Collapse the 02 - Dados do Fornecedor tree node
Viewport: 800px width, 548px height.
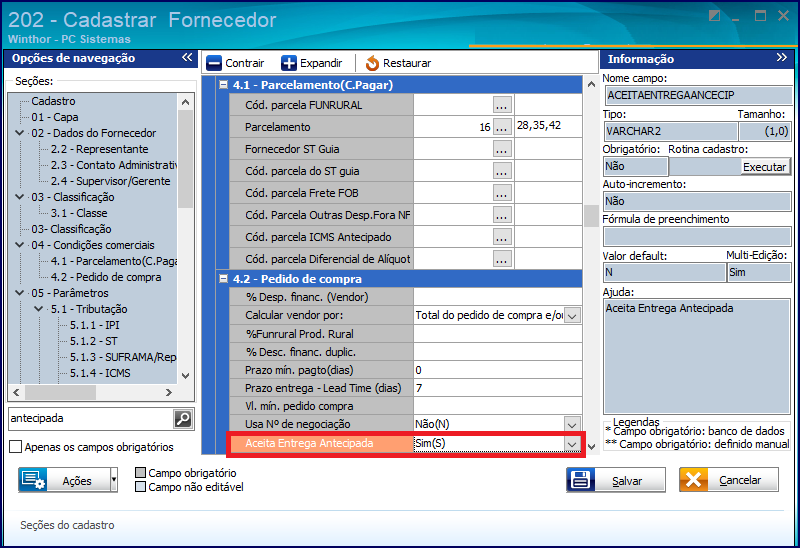20,133
